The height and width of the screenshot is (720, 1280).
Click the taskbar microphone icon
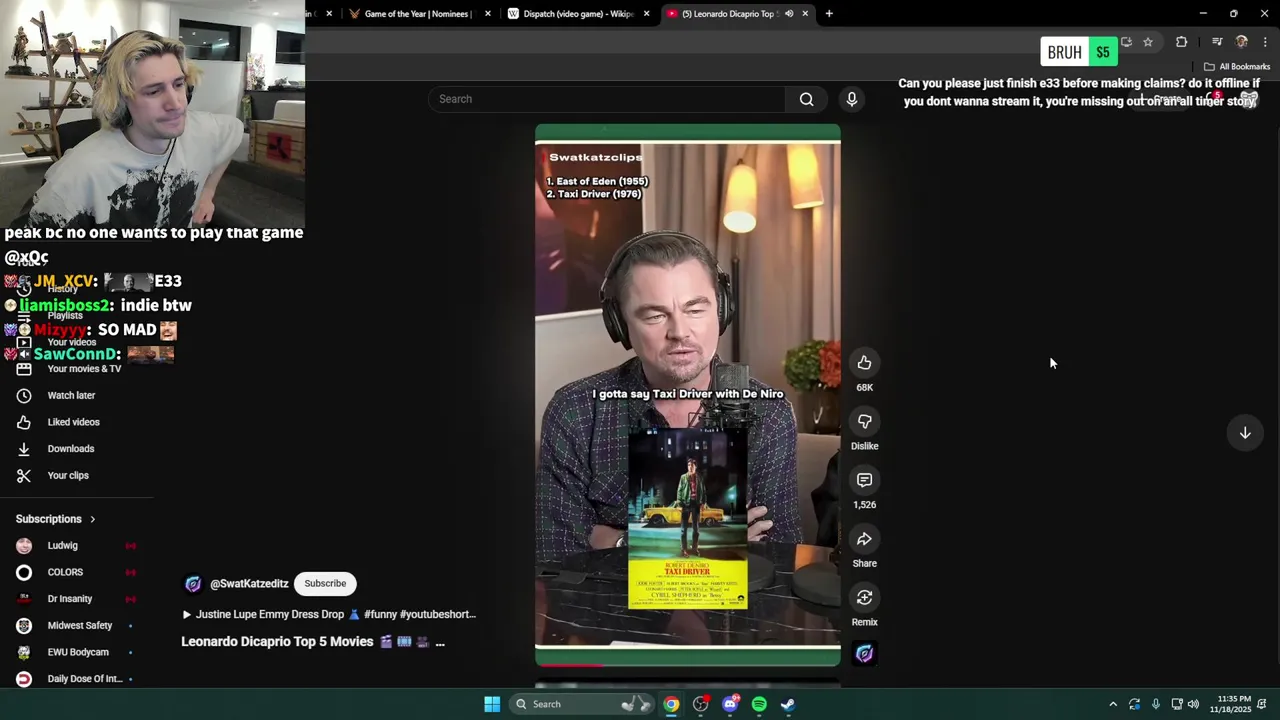click(1156, 704)
